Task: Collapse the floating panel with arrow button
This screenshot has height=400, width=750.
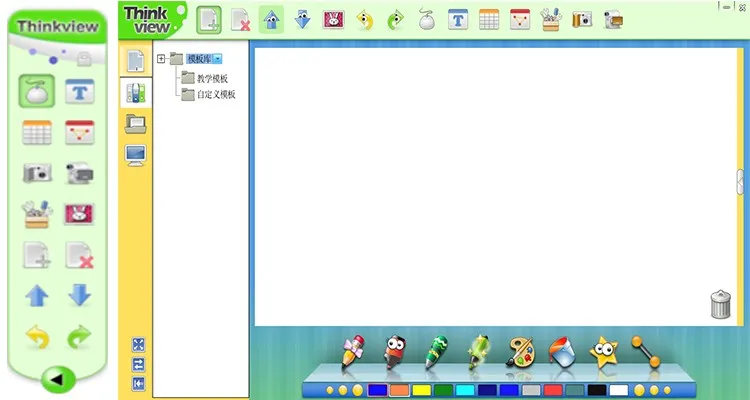Action: click(58, 379)
